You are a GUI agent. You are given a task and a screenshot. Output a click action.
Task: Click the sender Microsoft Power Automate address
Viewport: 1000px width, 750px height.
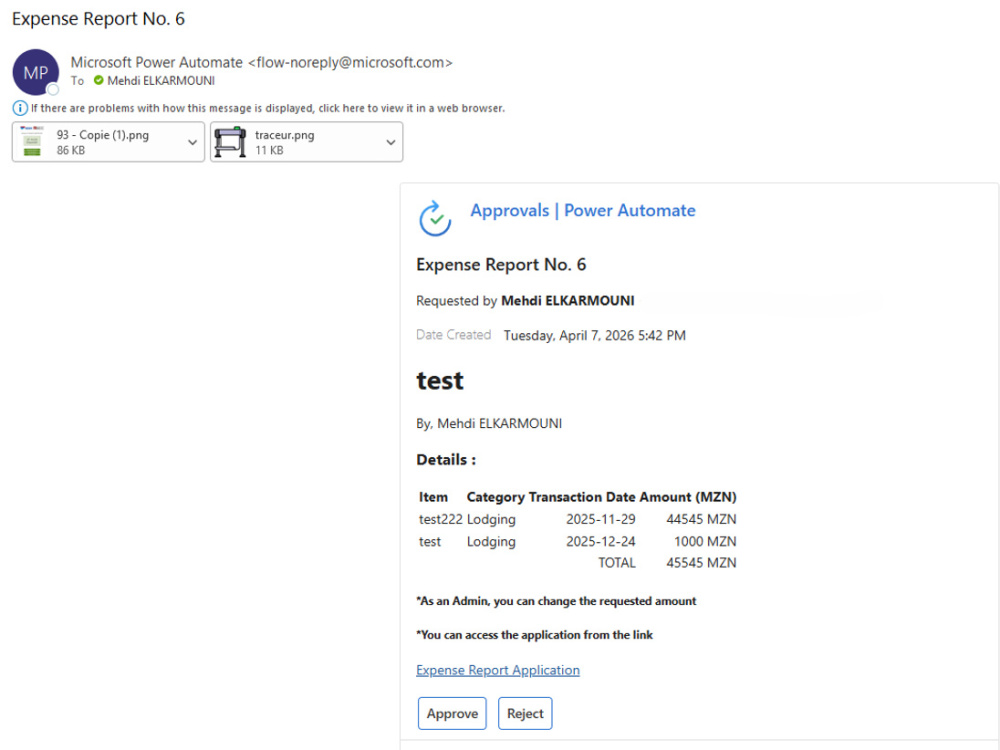[x=261, y=62]
